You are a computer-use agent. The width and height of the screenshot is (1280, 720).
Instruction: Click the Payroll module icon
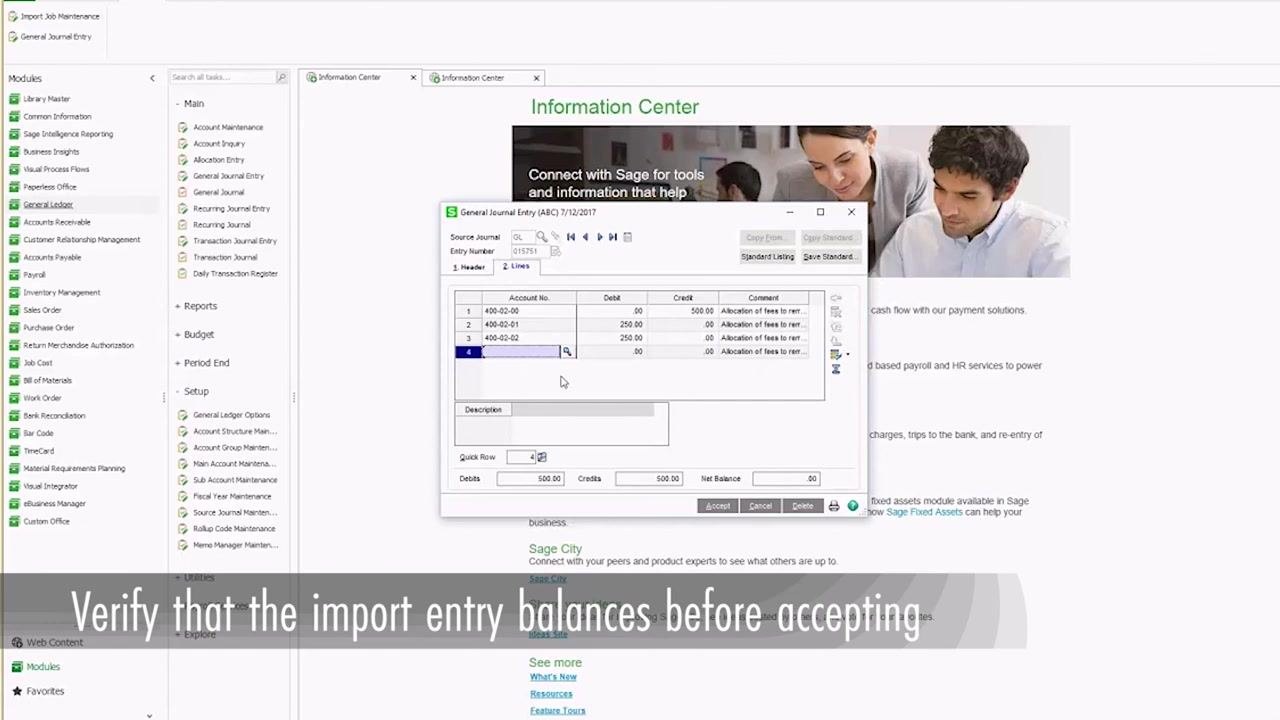click(14, 275)
